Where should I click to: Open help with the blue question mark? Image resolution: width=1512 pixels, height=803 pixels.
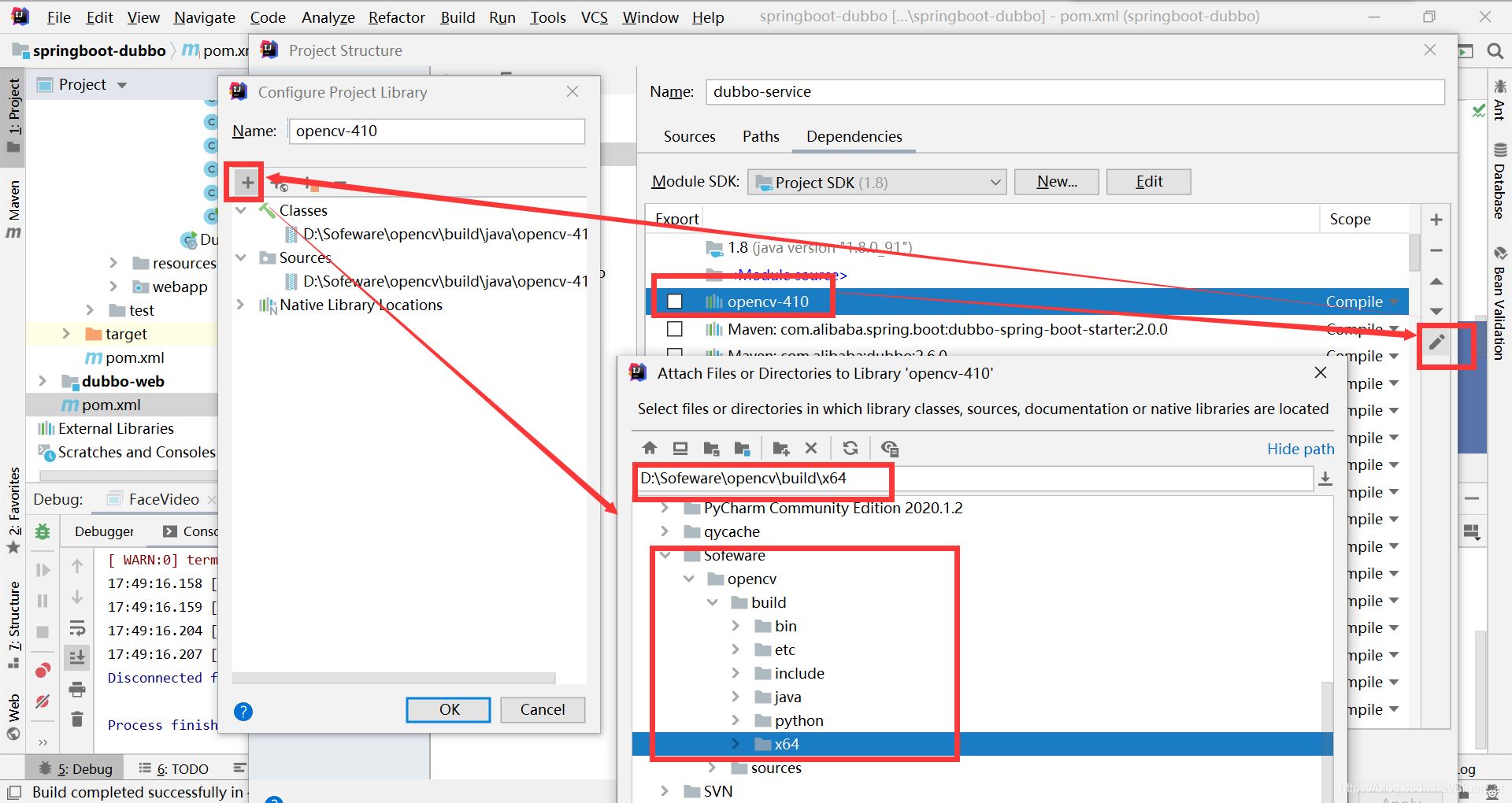(243, 712)
